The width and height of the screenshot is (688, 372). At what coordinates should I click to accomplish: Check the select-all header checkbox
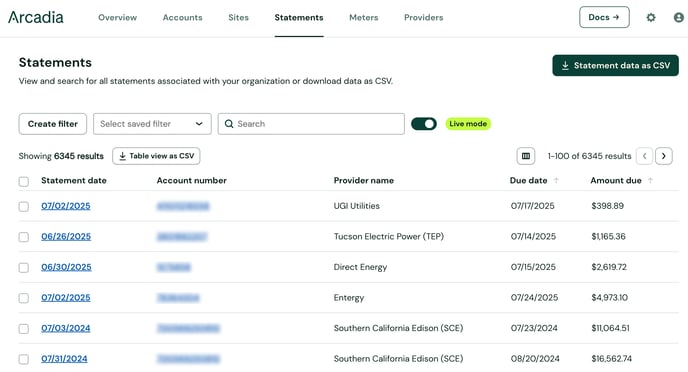(24, 181)
